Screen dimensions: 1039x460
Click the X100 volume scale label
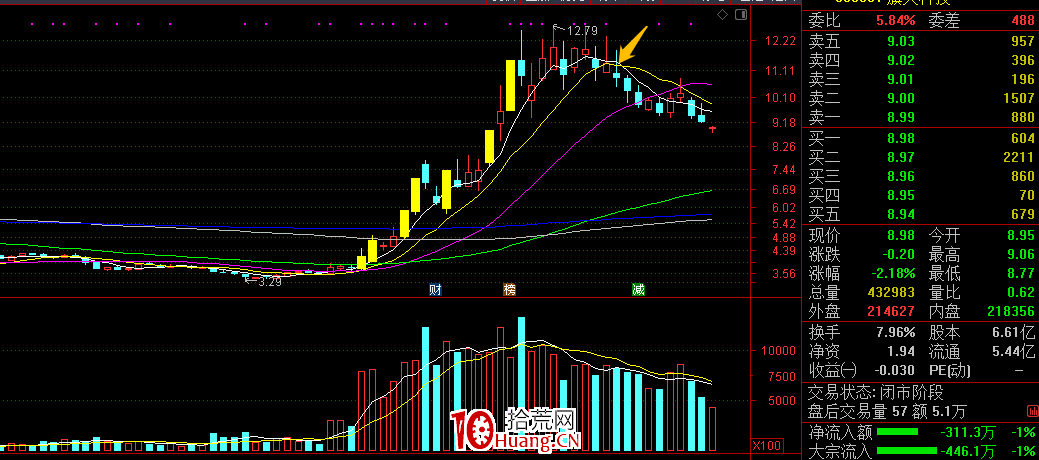coord(768,444)
